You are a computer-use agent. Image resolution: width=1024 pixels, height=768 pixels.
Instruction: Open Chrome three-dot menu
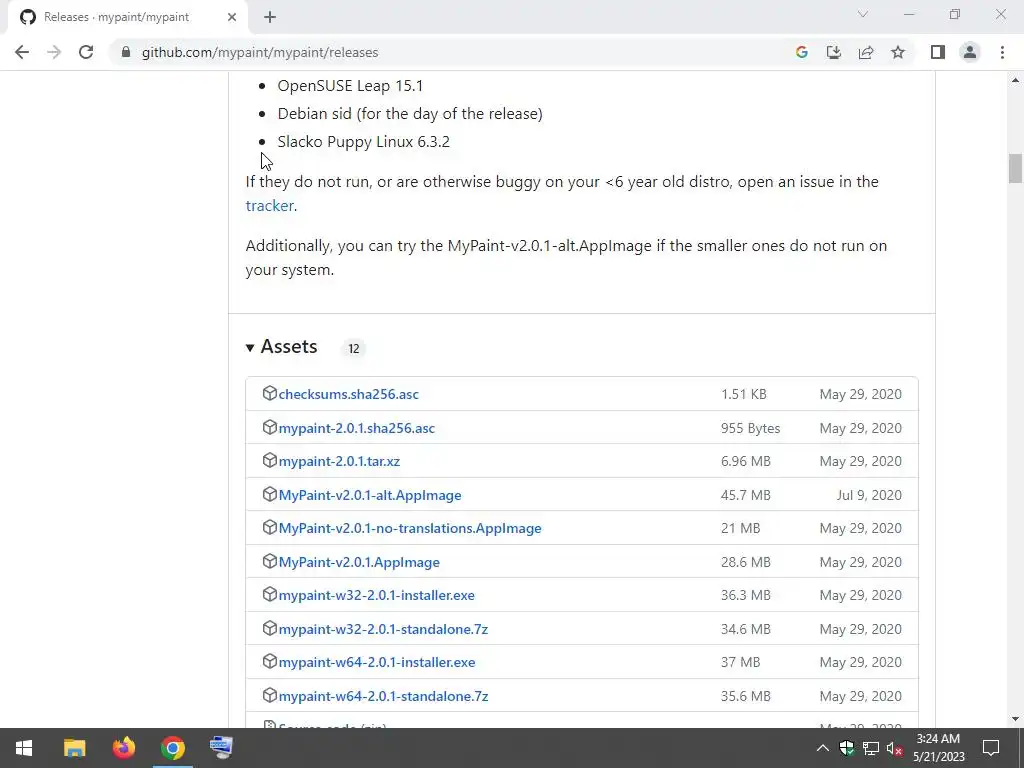[x=1002, y=52]
